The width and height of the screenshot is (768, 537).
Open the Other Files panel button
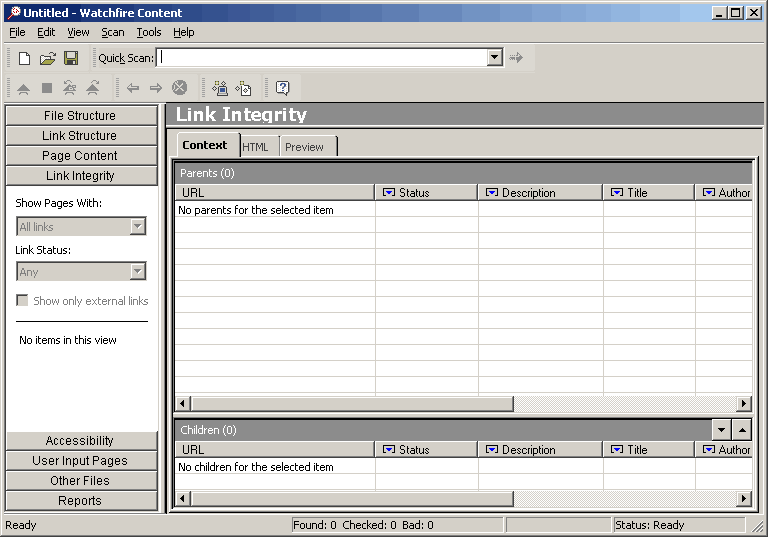point(81,481)
